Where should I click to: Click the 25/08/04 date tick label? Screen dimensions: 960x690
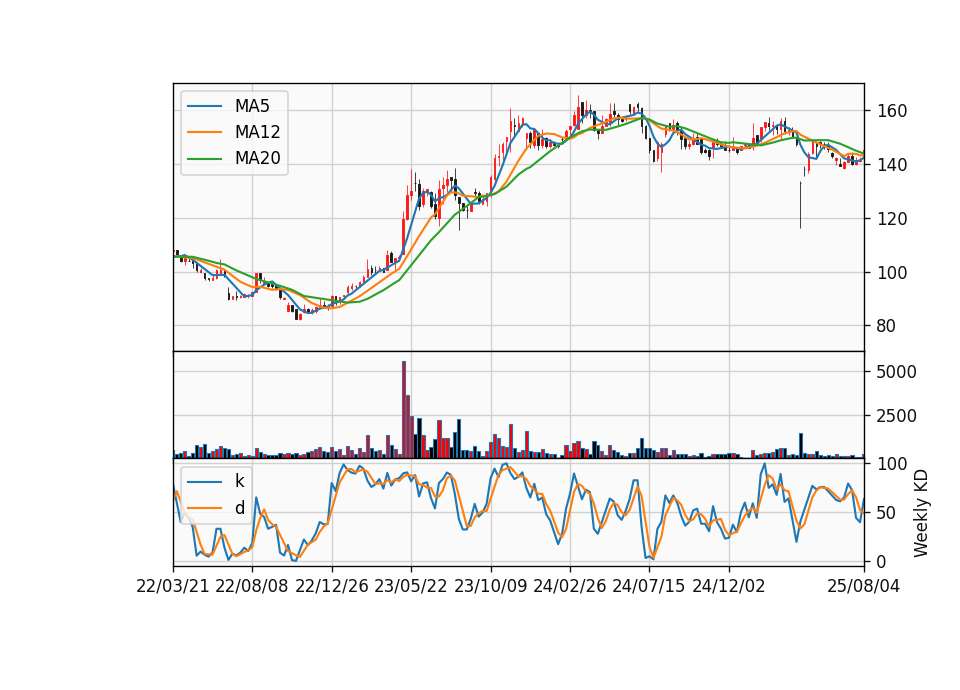(x=863, y=586)
